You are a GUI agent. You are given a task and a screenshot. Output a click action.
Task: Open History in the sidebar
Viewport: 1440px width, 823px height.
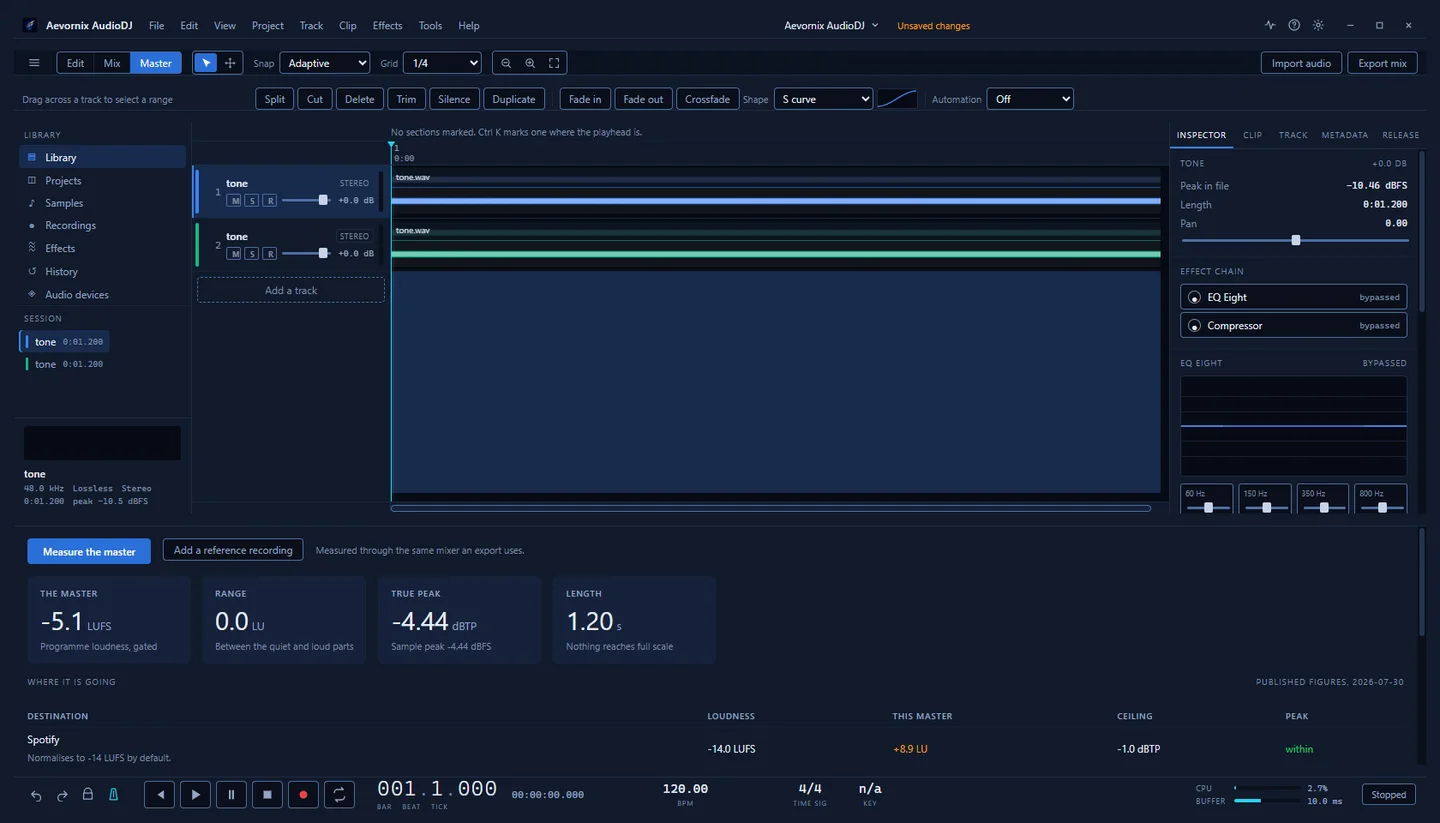click(102, 271)
